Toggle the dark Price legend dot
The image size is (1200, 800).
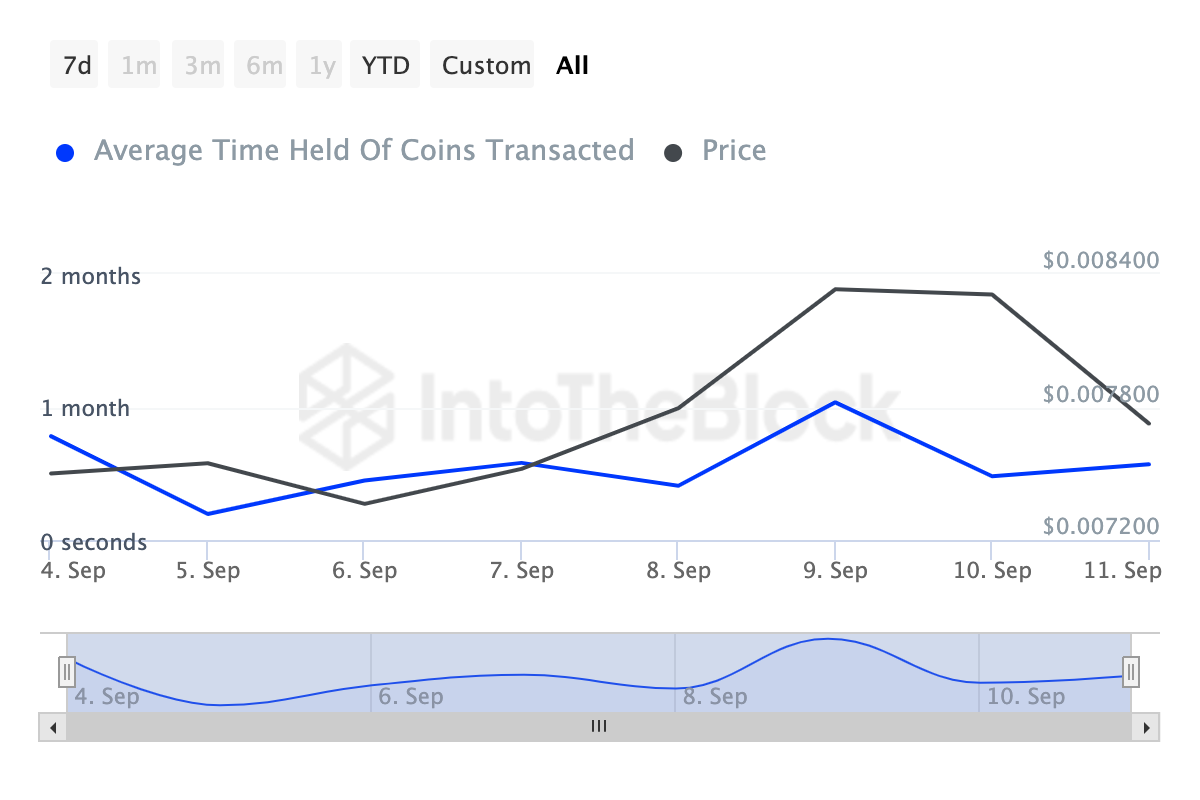[674, 153]
